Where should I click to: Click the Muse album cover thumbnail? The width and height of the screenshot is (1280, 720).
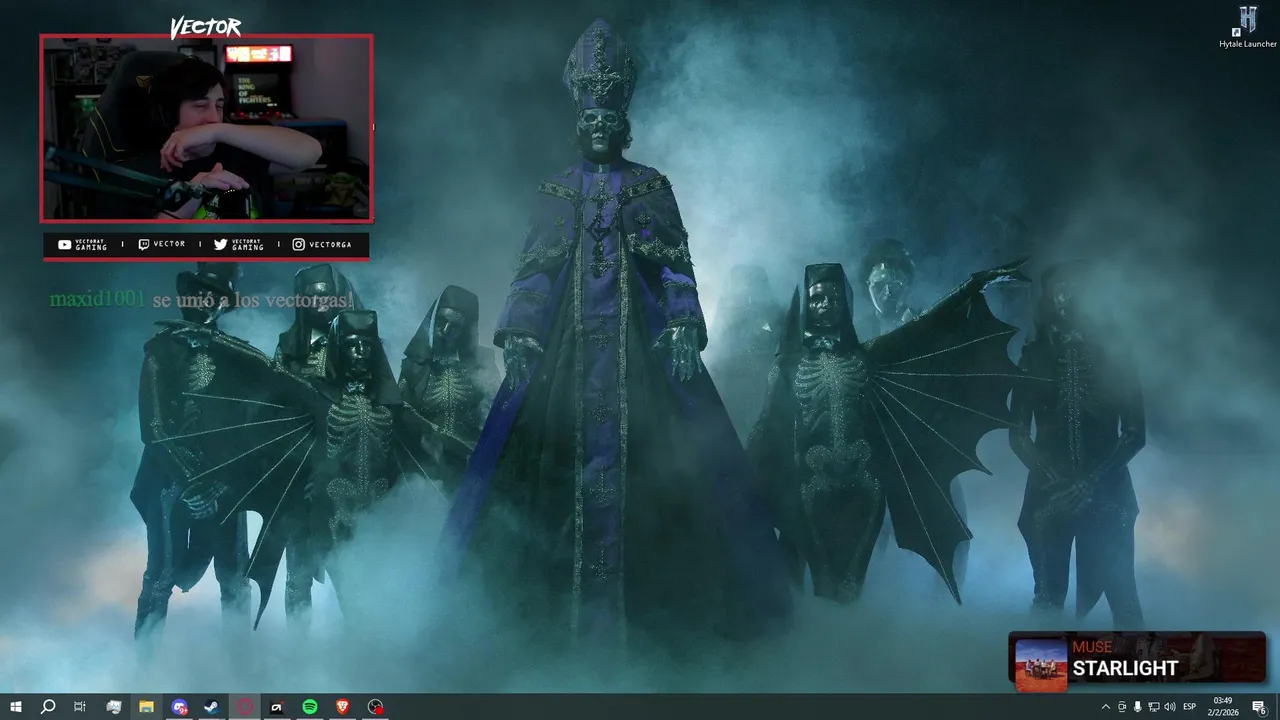click(1041, 665)
